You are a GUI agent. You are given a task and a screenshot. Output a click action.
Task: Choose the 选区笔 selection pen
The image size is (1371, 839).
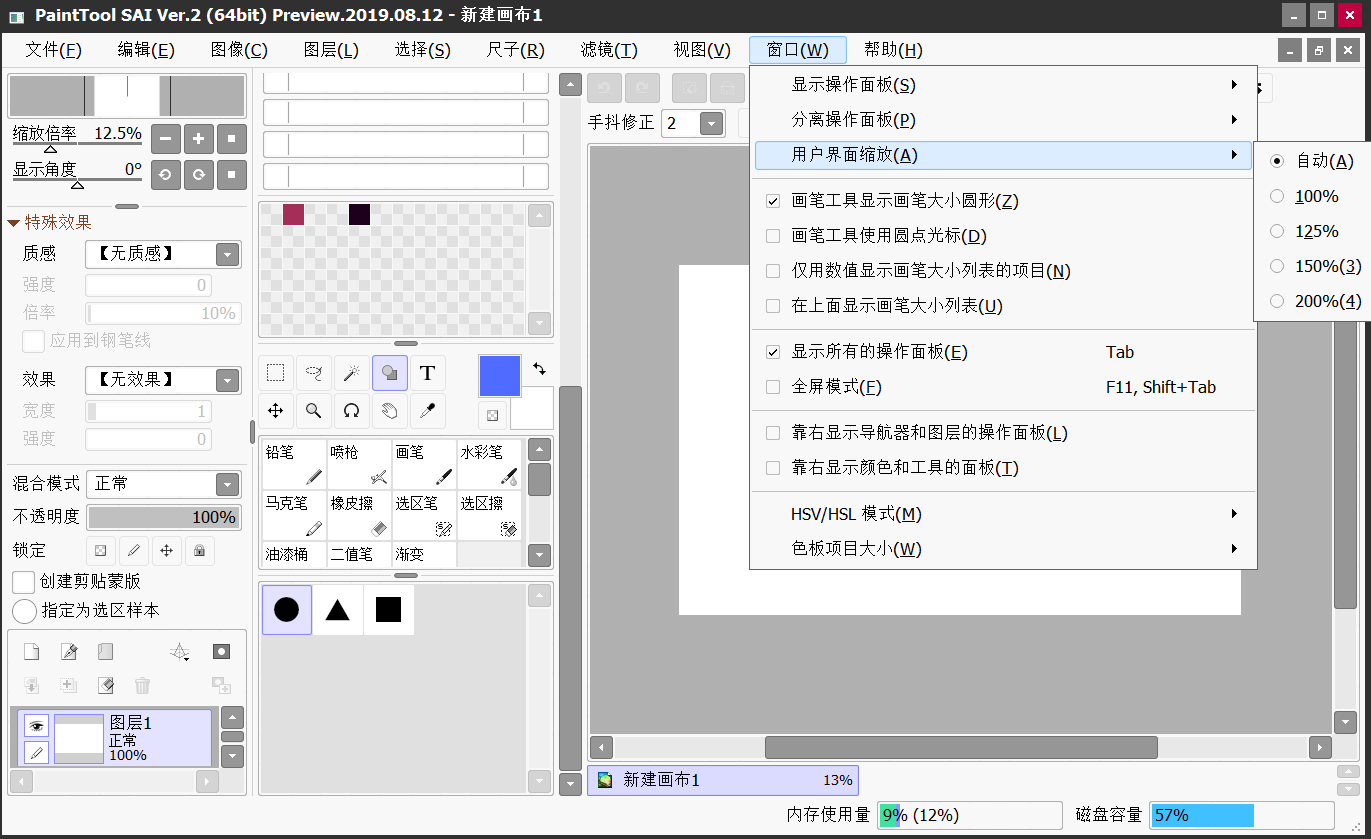point(424,516)
